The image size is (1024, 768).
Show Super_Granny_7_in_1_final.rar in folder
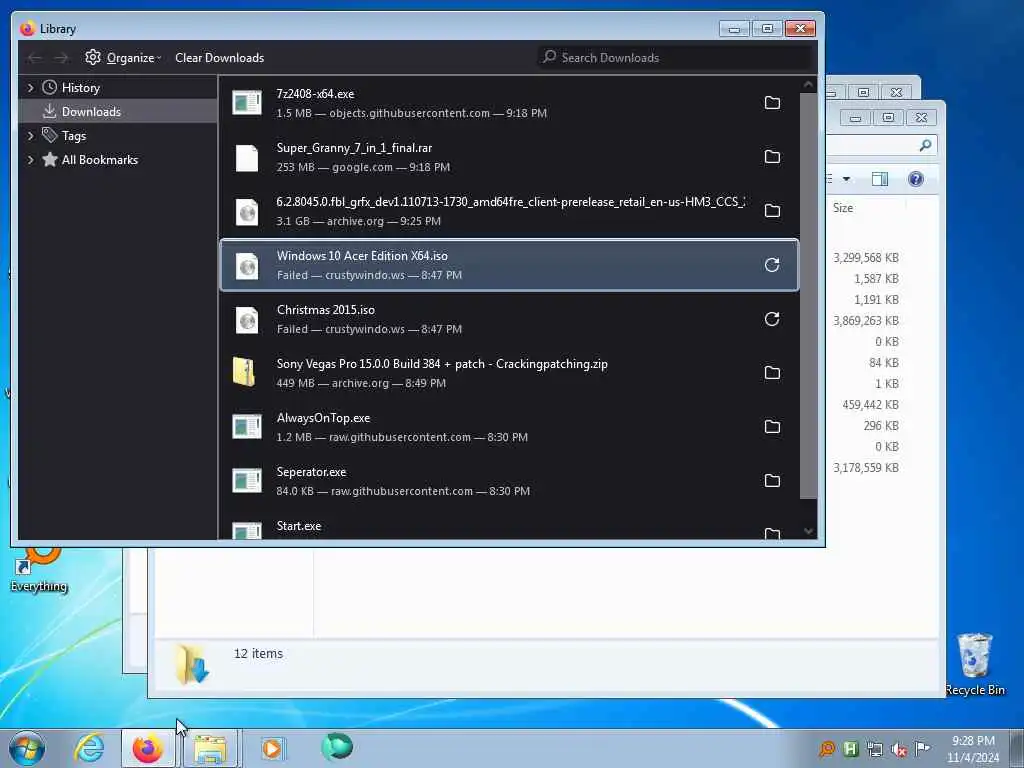tap(772, 157)
